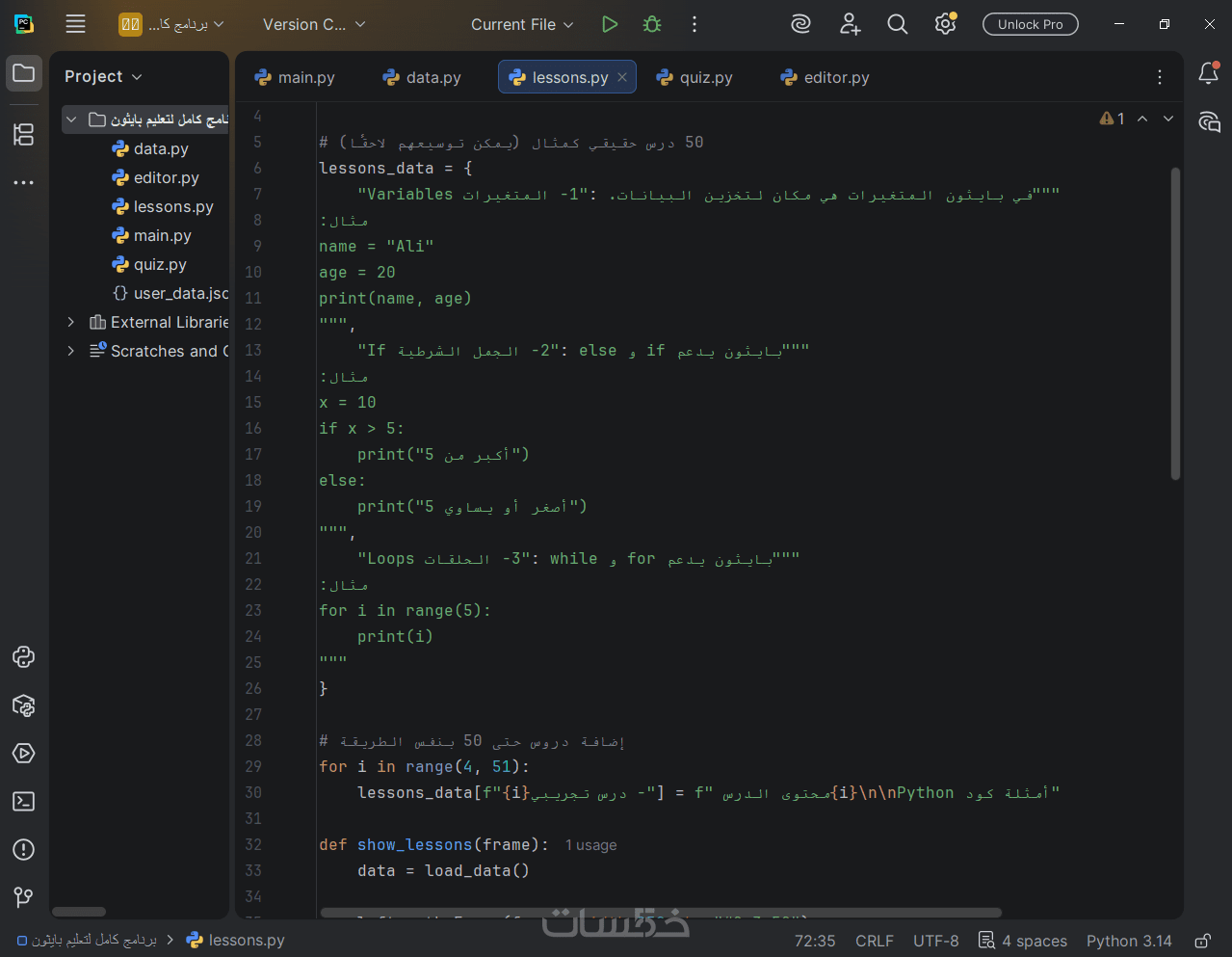Open Search Everywhere magnifier
Image resolution: width=1232 pixels, height=957 pixels.
[897, 24]
